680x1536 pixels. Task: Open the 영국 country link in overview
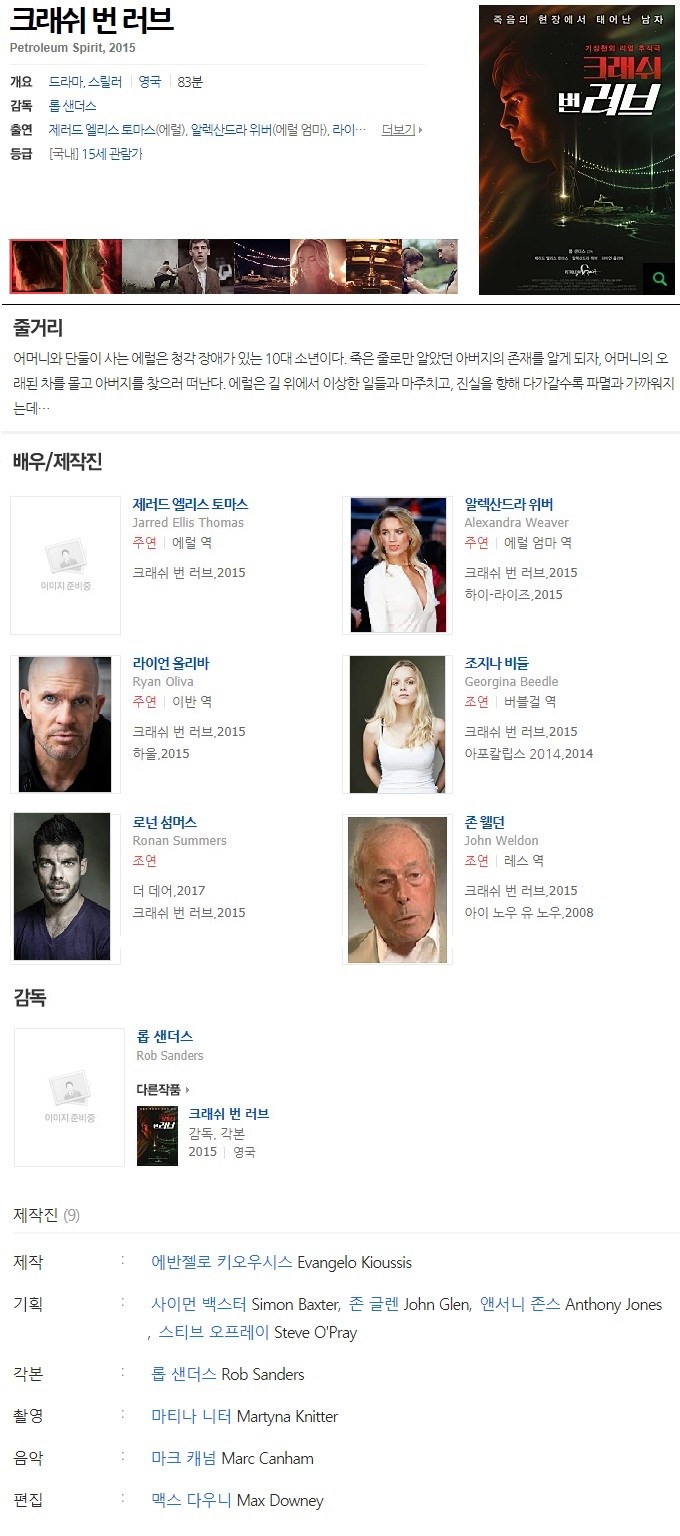click(150, 82)
